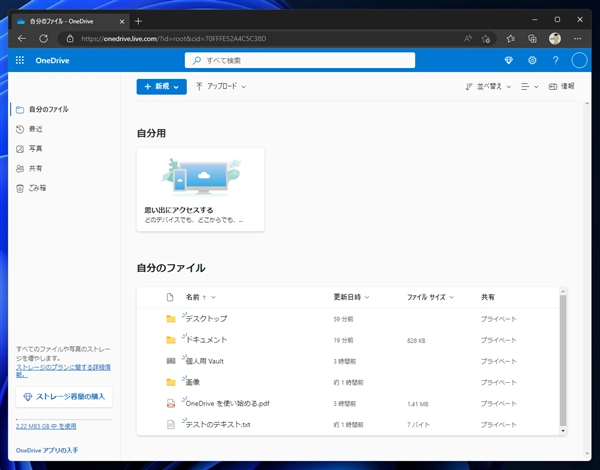This screenshot has height=470, width=600.
Task: Open the ファイル サイズ column menu
Action: click(430, 297)
